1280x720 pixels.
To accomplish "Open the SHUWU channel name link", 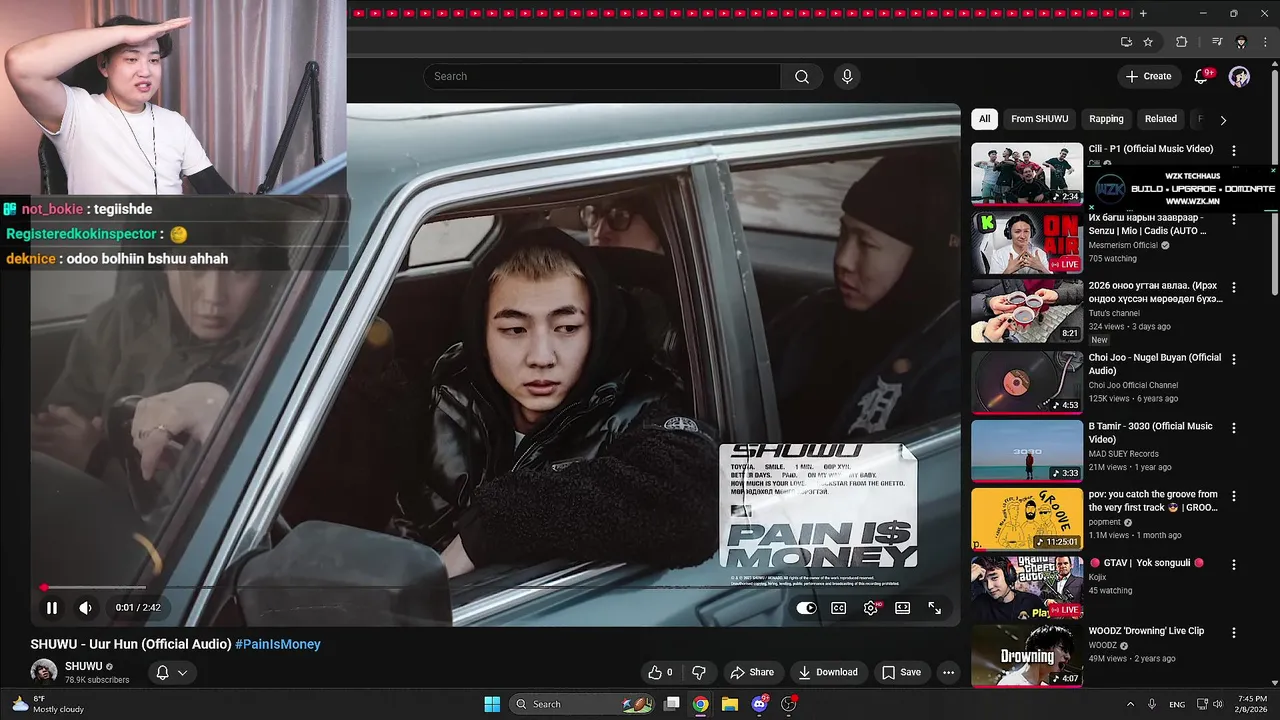I will pos(84,666).
